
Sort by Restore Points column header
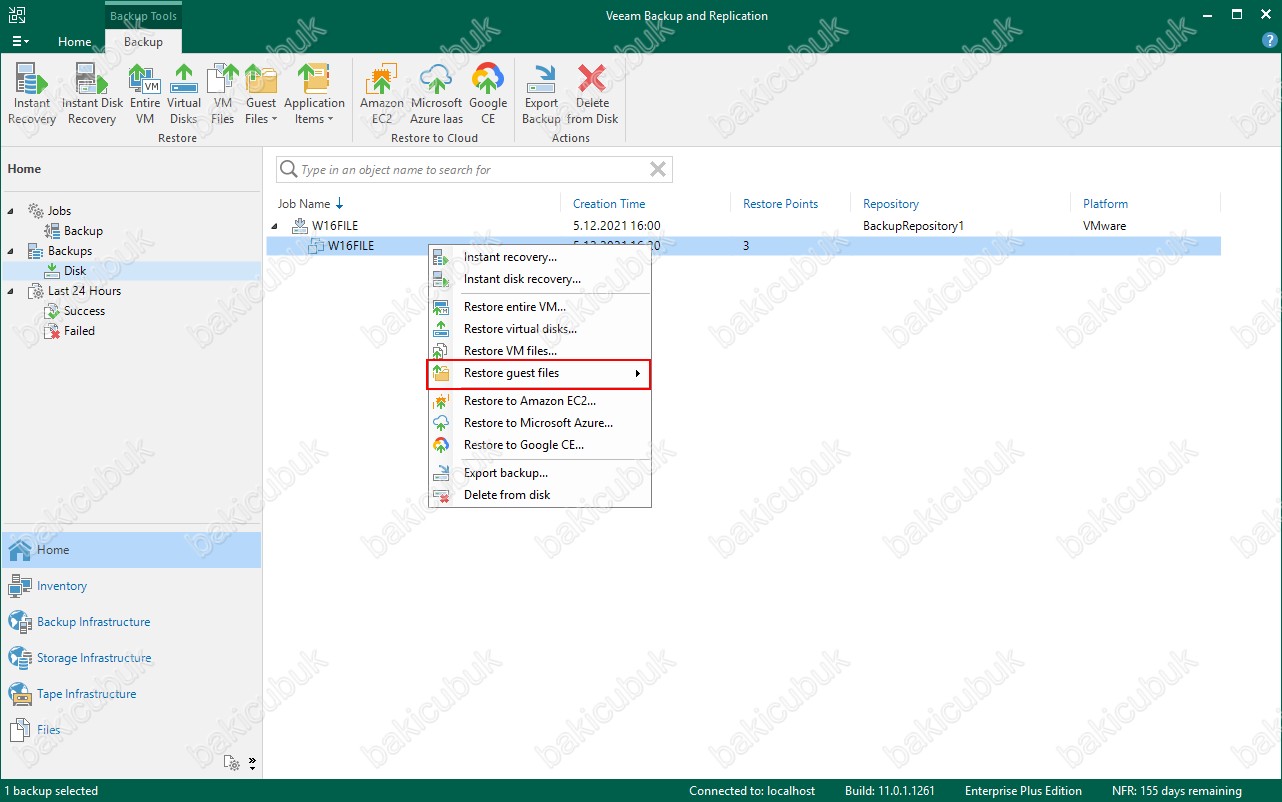780,204
